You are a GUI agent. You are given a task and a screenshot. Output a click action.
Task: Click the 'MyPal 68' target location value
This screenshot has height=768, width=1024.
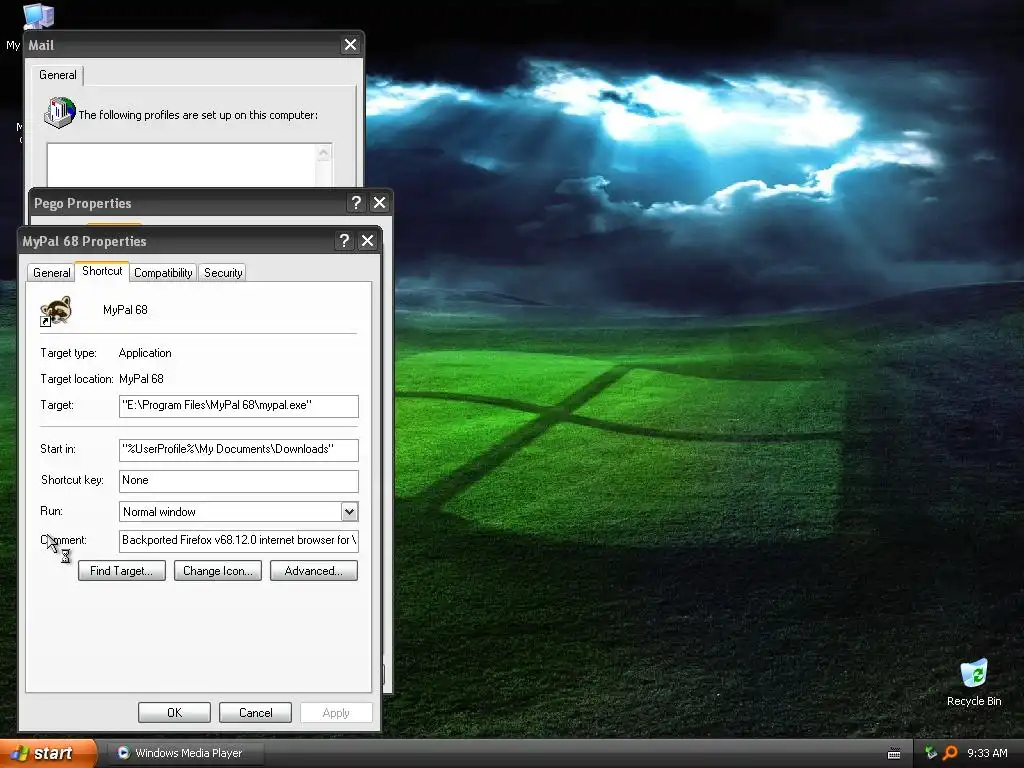pos(141,379)
